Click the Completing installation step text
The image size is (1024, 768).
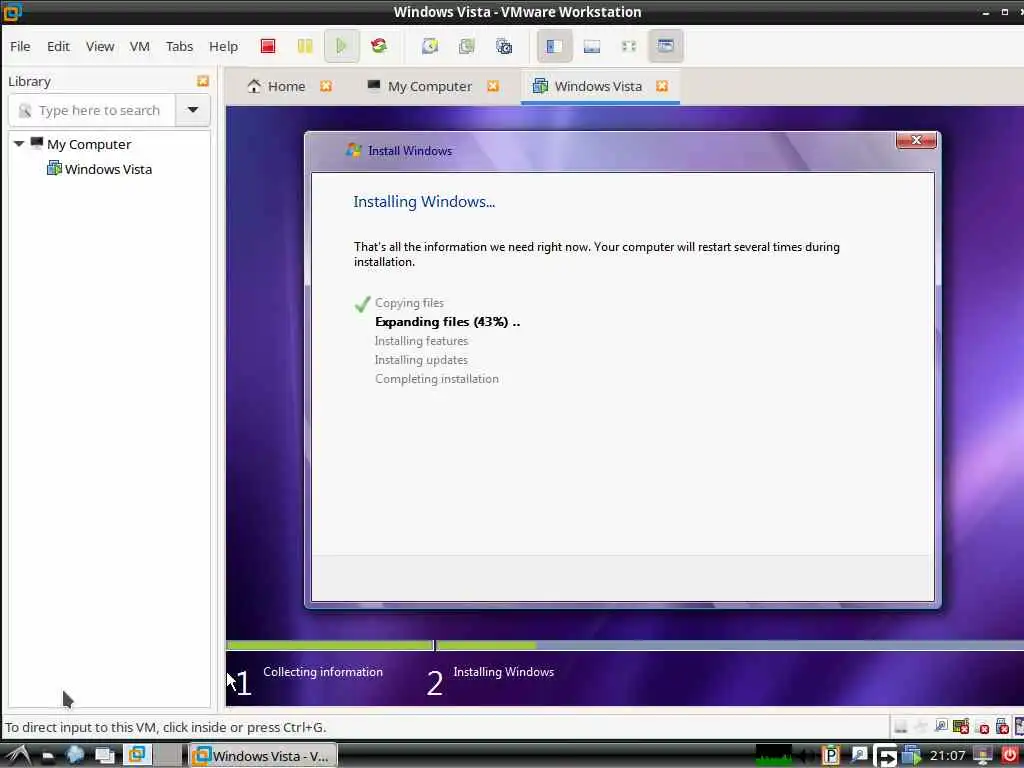click(437, 379)
